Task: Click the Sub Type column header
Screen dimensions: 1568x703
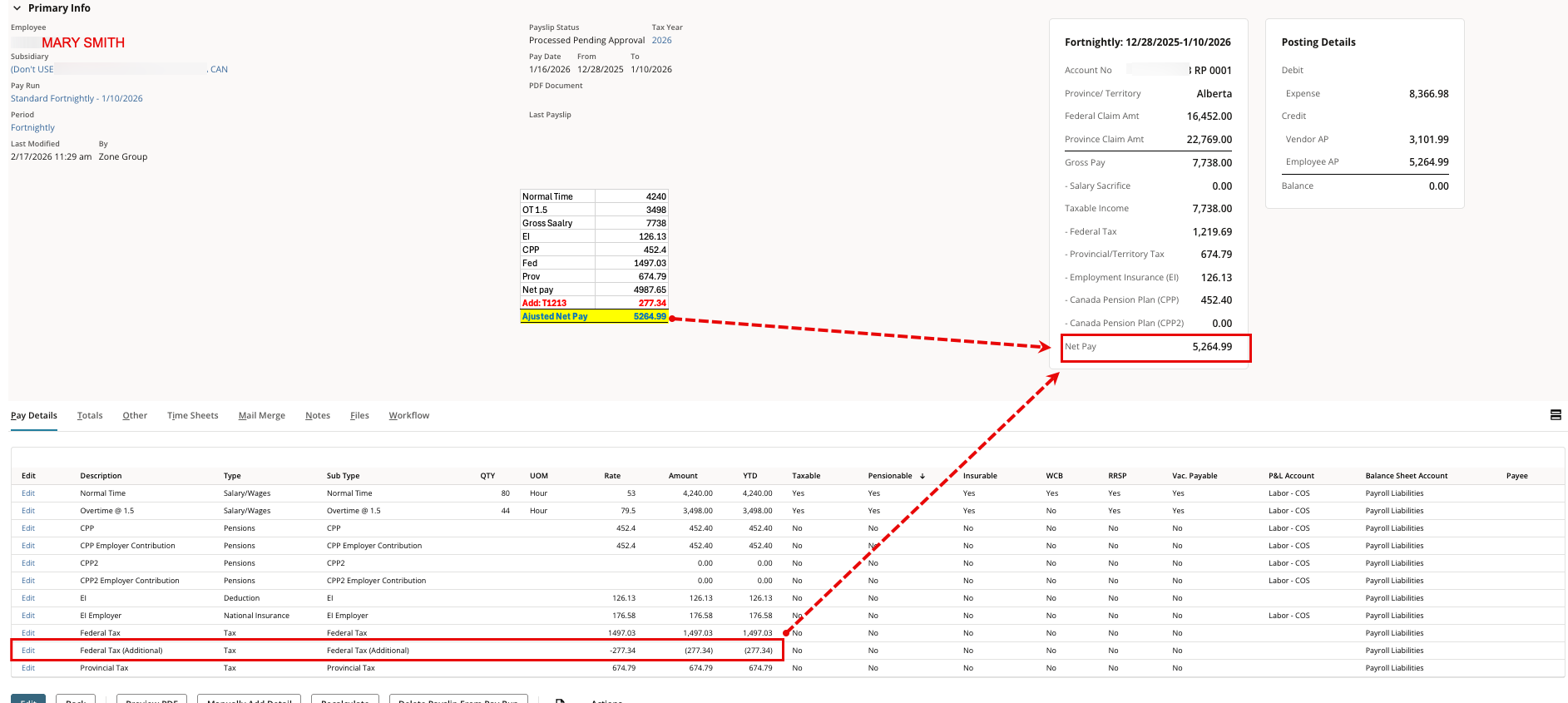Action: 343,476
